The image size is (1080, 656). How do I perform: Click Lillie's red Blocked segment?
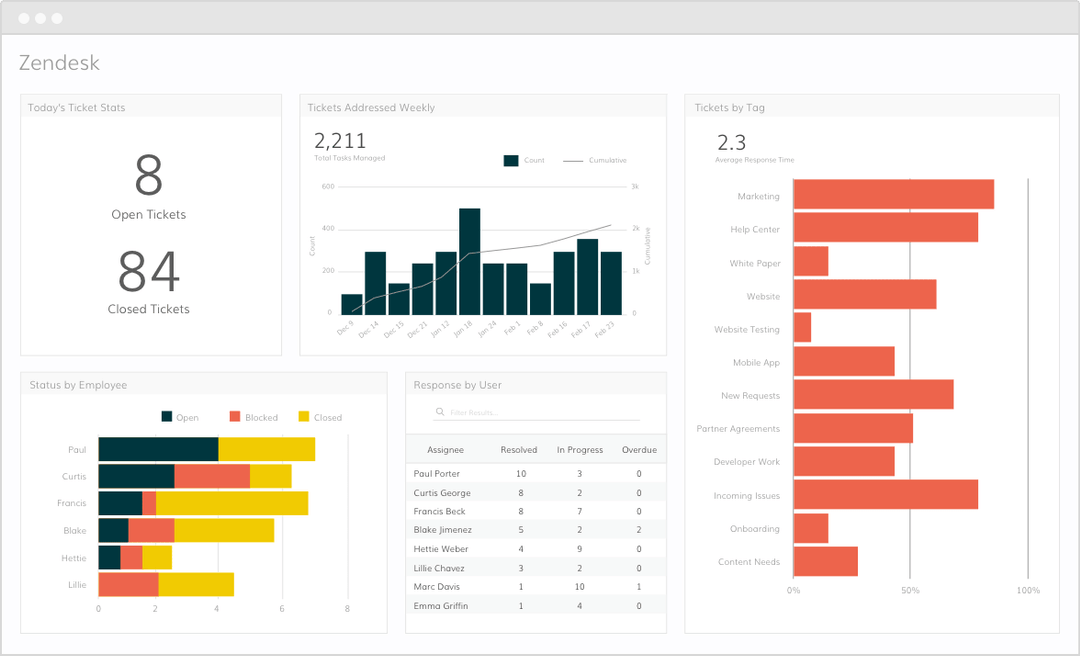[129, 584]
